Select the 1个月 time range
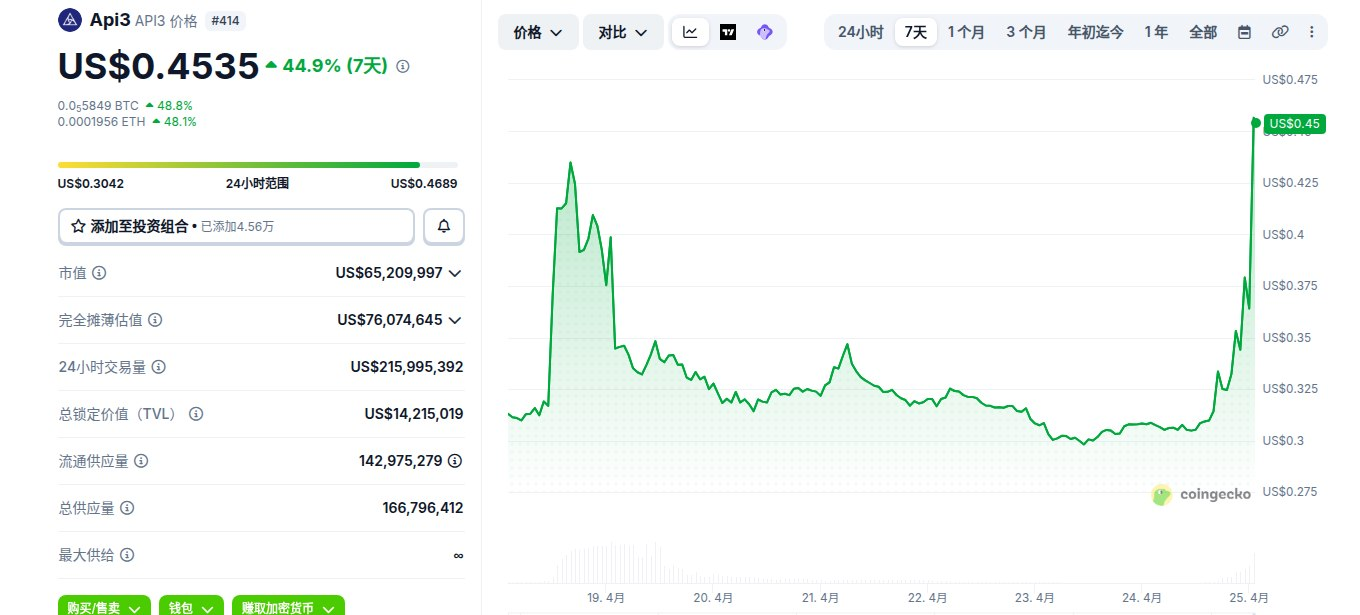This screenshot has width=1360, height=615. click(x=966, y=32)
